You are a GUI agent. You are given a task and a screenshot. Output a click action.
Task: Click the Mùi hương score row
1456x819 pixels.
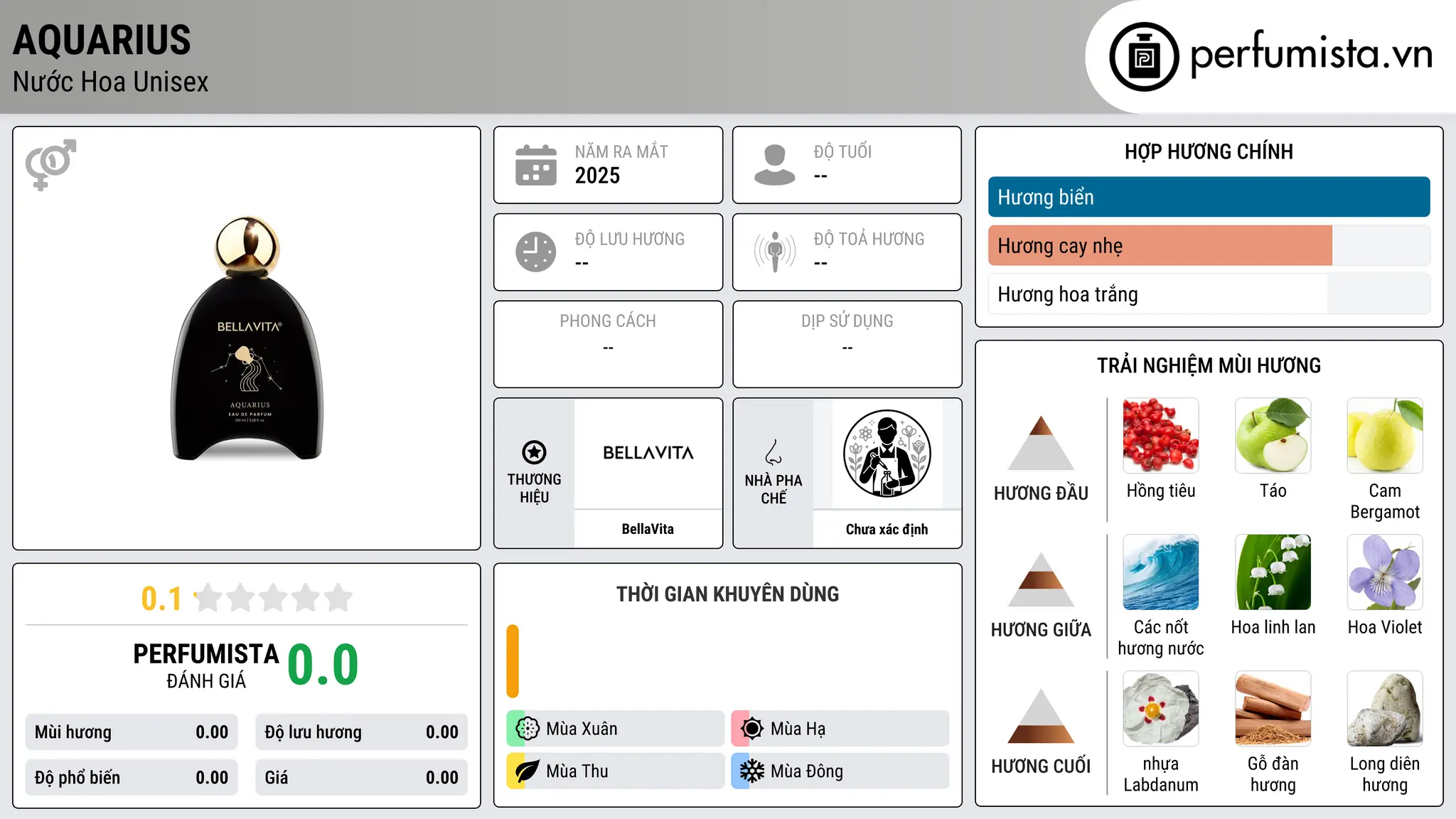[x=132, y=732]
